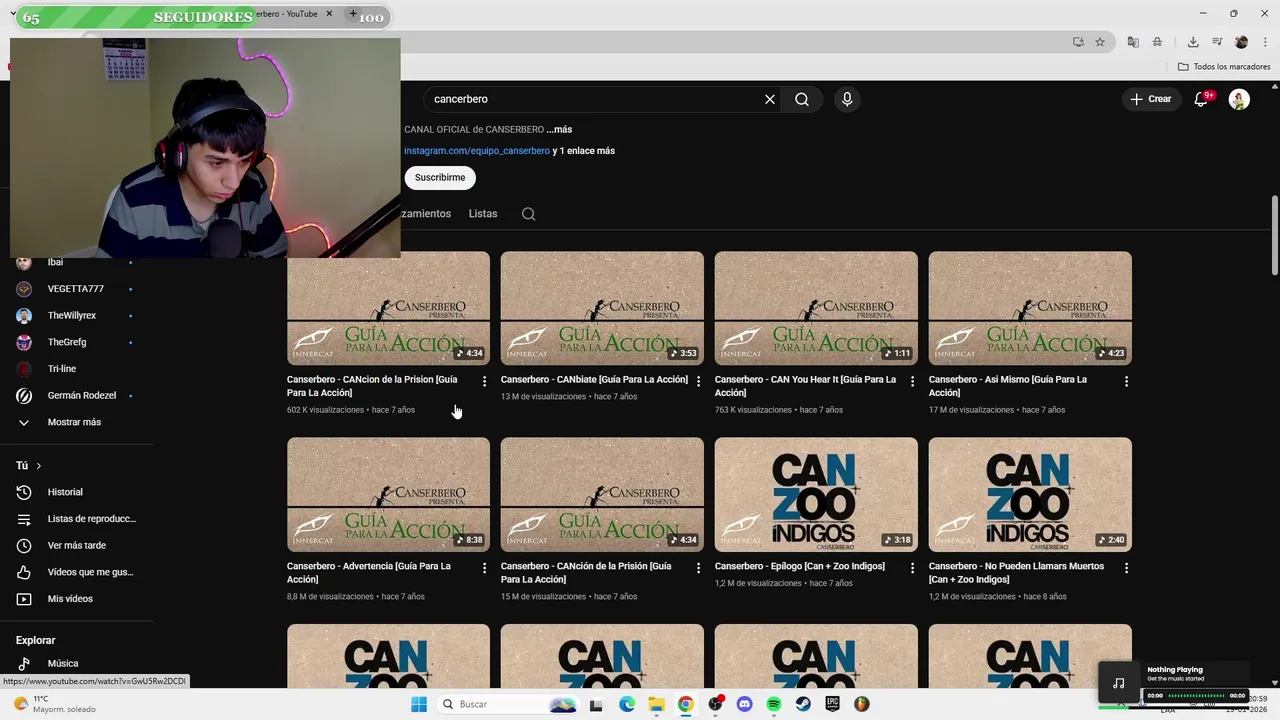The width and height of the screenshot is (1280, 720).
Task: Open the 'y 1 enlace más' links
Action: point(584,151)
